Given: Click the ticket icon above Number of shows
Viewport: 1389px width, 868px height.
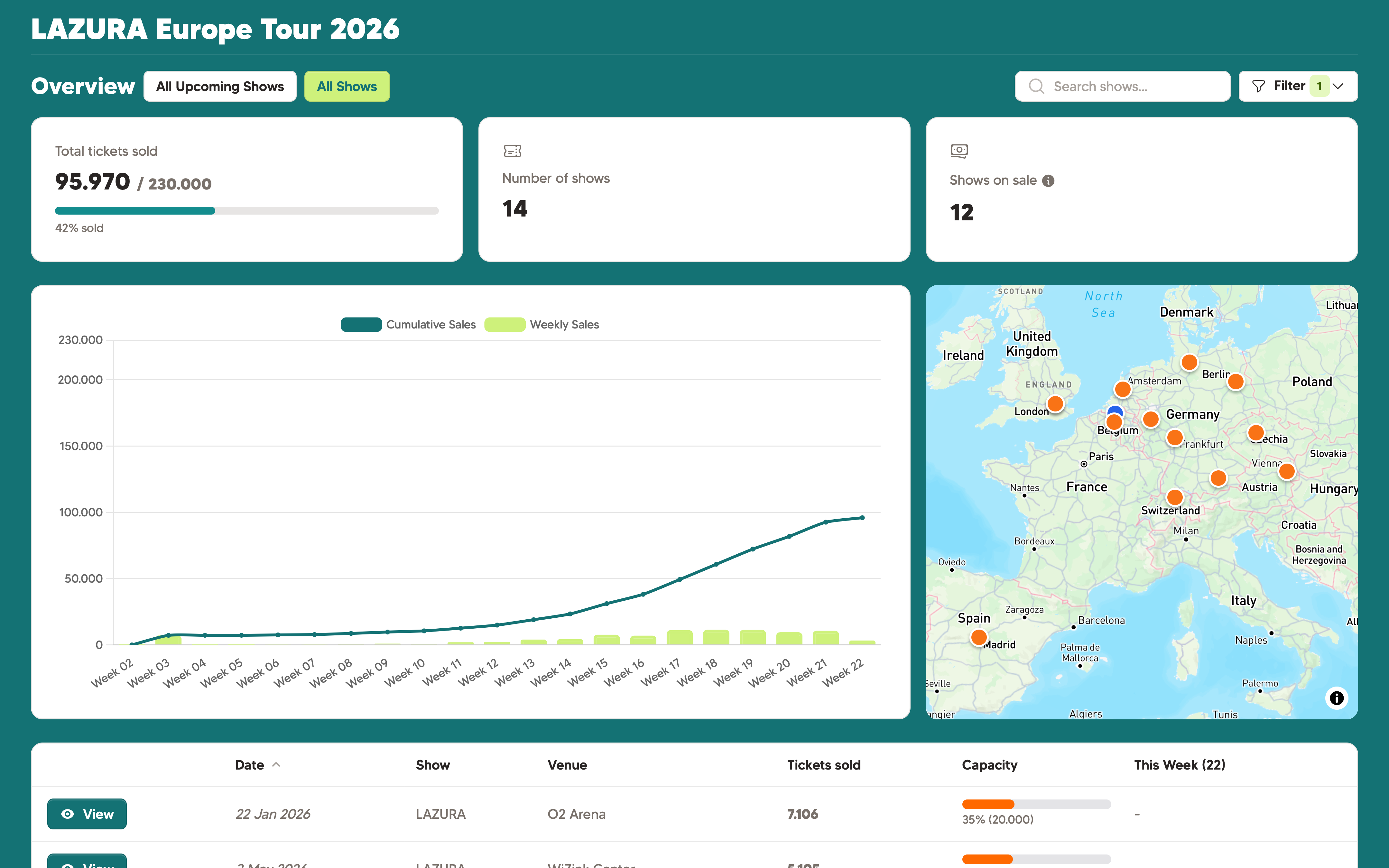Looking at the screenshot, I should [x=512, y=151].
